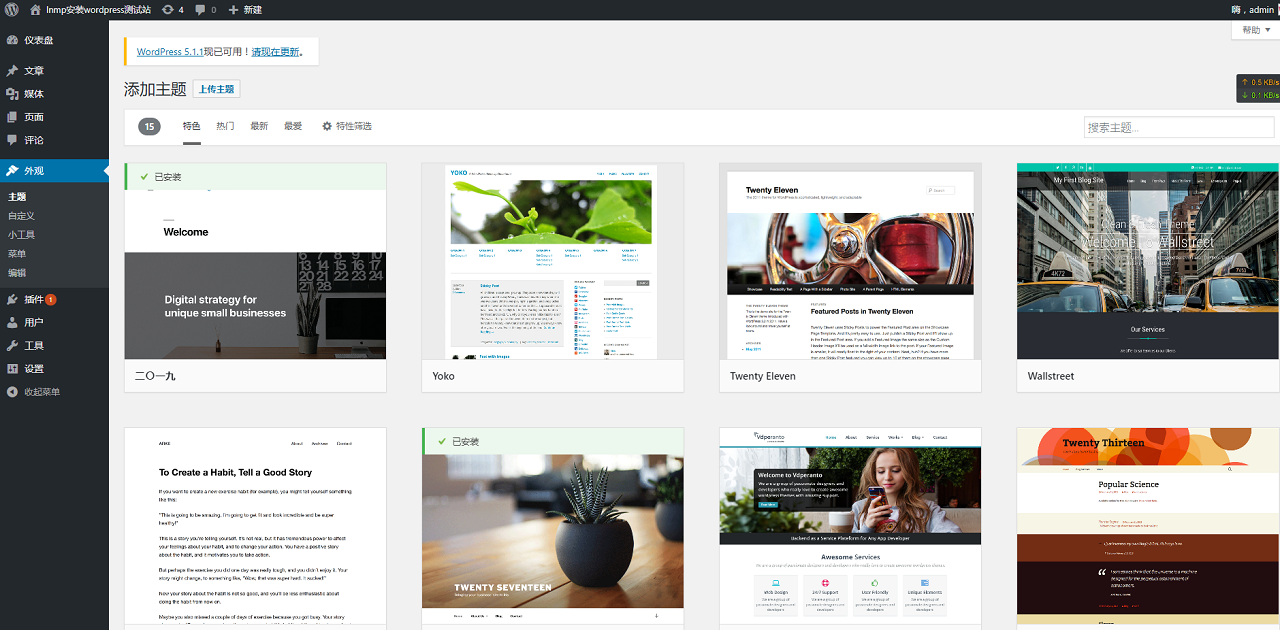Click the 添加主题 page heading
The height and width of the screenshot is (630, 1280).
155,89
